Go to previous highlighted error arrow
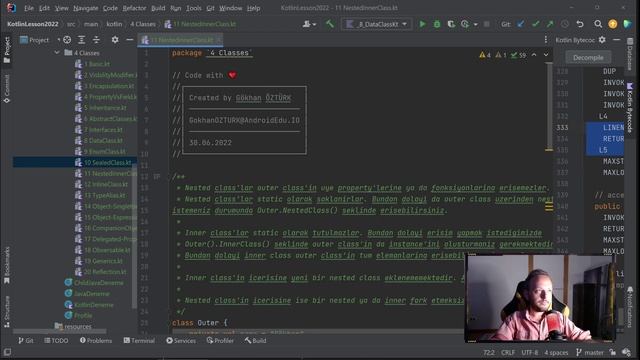This screenshot has width=640, height=360. click(534, 55)
